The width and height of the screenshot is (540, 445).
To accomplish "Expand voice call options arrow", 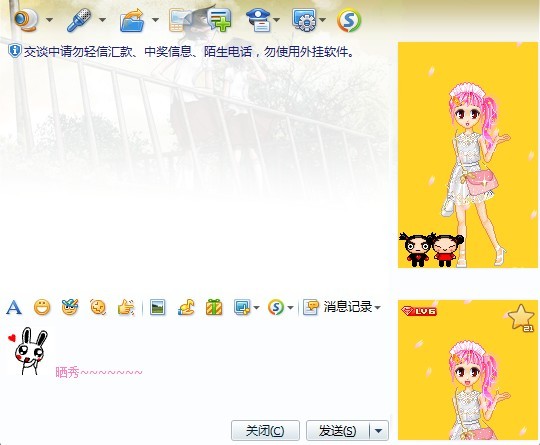I will 102,20.
